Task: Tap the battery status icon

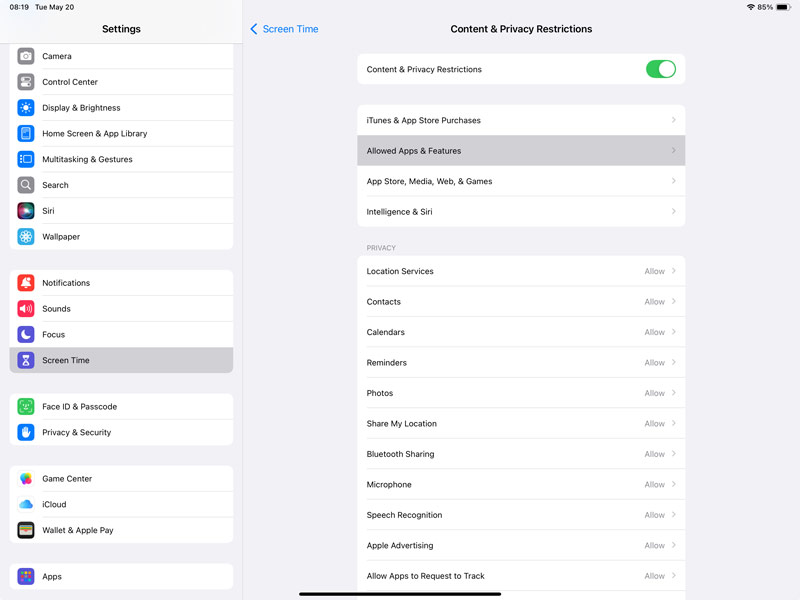Action: [x=784, y=7]
